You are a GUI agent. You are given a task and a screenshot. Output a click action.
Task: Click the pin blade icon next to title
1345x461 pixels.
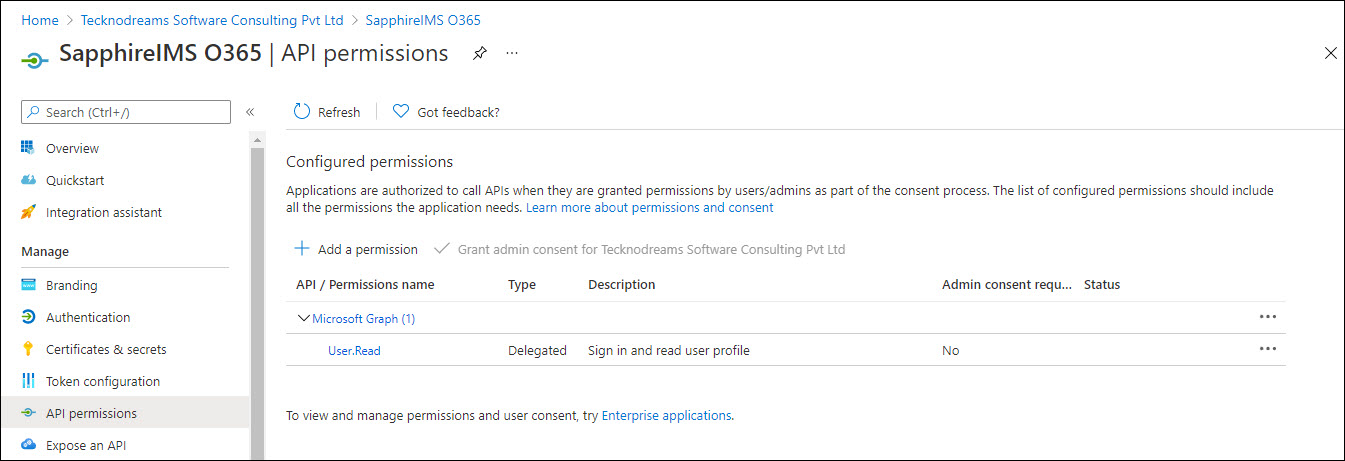coord(480,53)
